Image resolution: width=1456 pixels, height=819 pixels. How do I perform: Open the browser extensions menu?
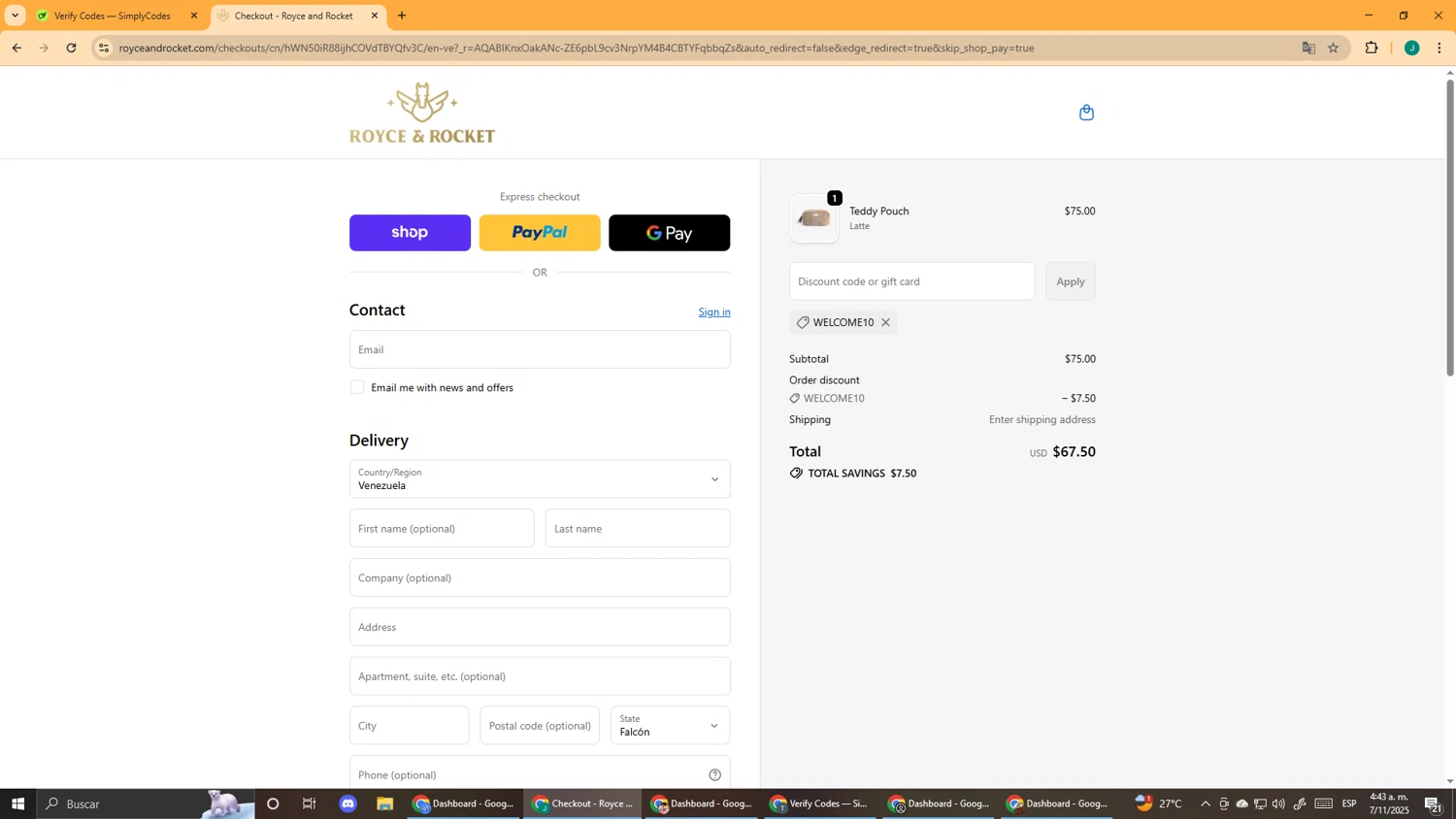tap(1372, 48)
